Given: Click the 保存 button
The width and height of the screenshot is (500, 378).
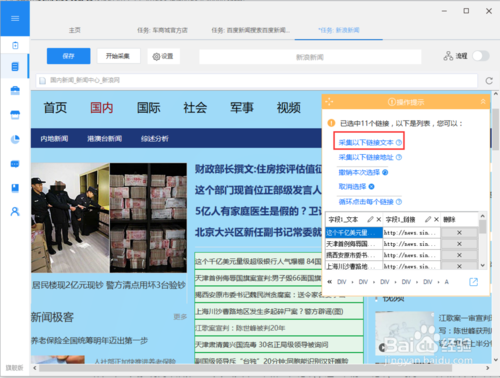Looking at the screenshot, I should tap(68, 56).
